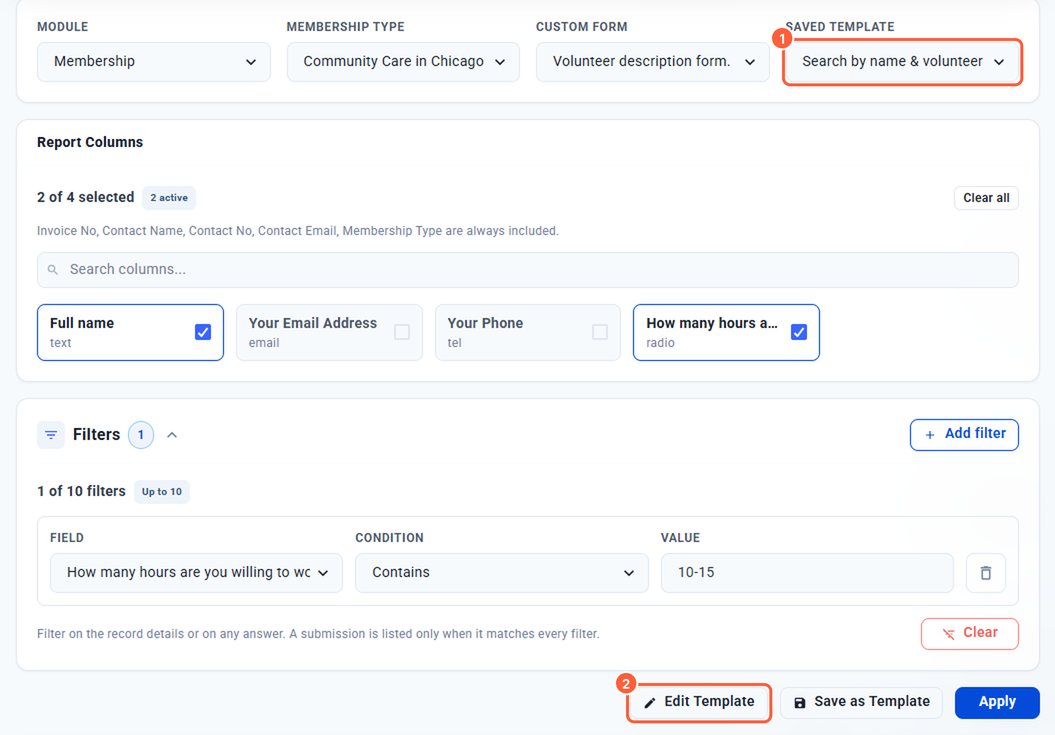Open the filter Field dropdown
The image size is (1055, 735).
pos(196,573)
